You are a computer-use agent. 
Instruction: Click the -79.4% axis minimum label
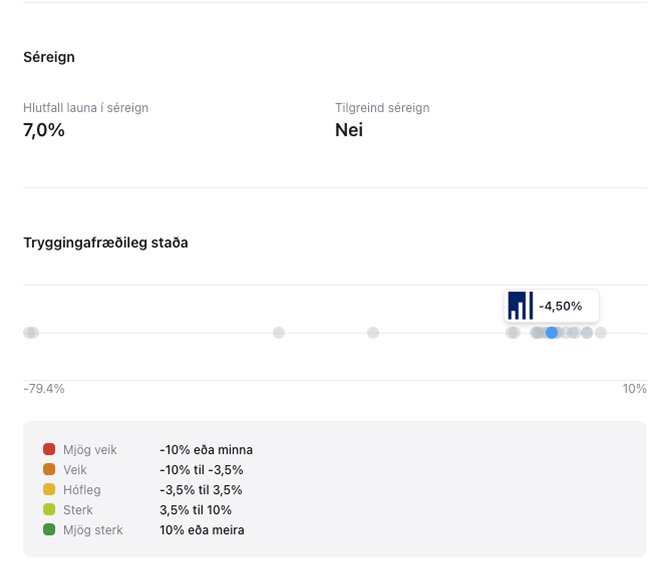44,388
